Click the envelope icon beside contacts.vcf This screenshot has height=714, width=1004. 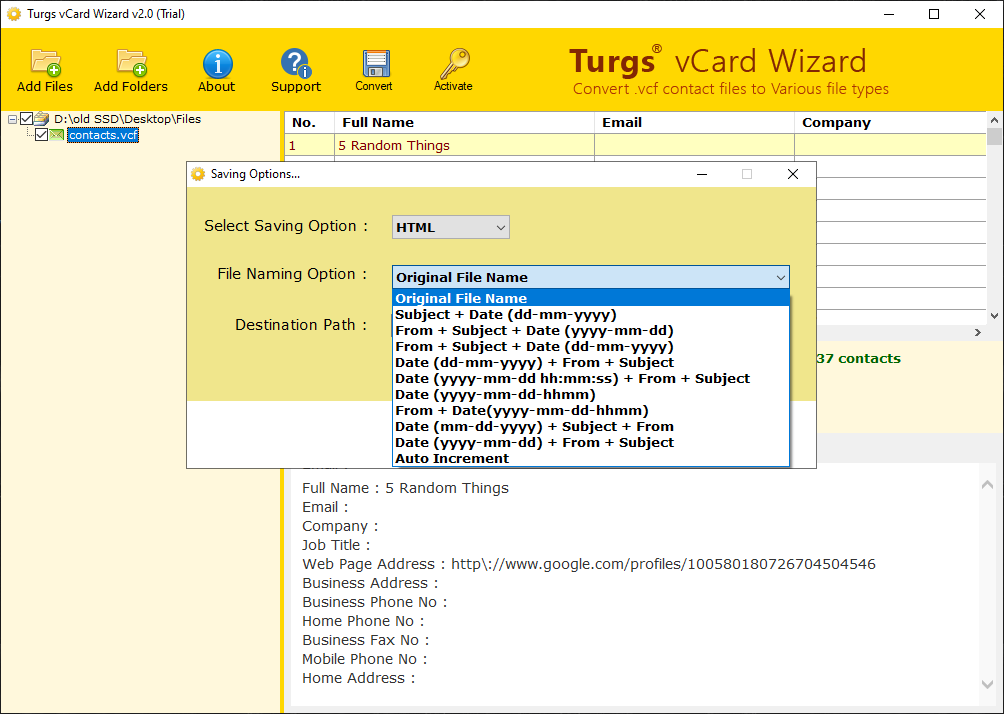[57, 134]
